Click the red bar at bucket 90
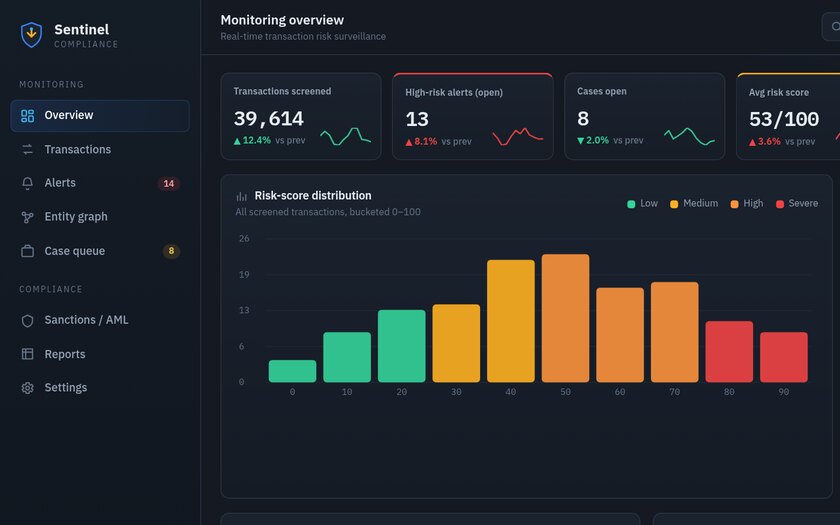The width and height of the screenshot is (840, 525). (x=784, y=357)
